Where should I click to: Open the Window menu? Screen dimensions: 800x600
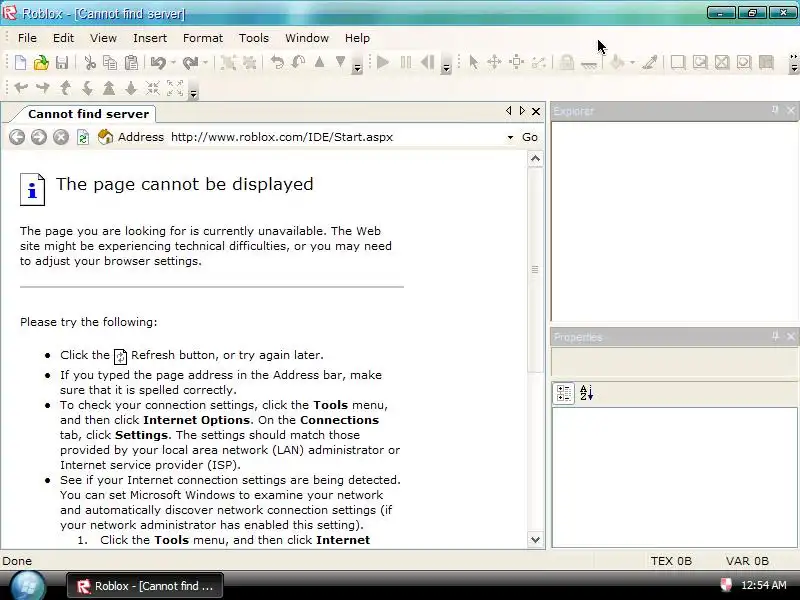307,38
